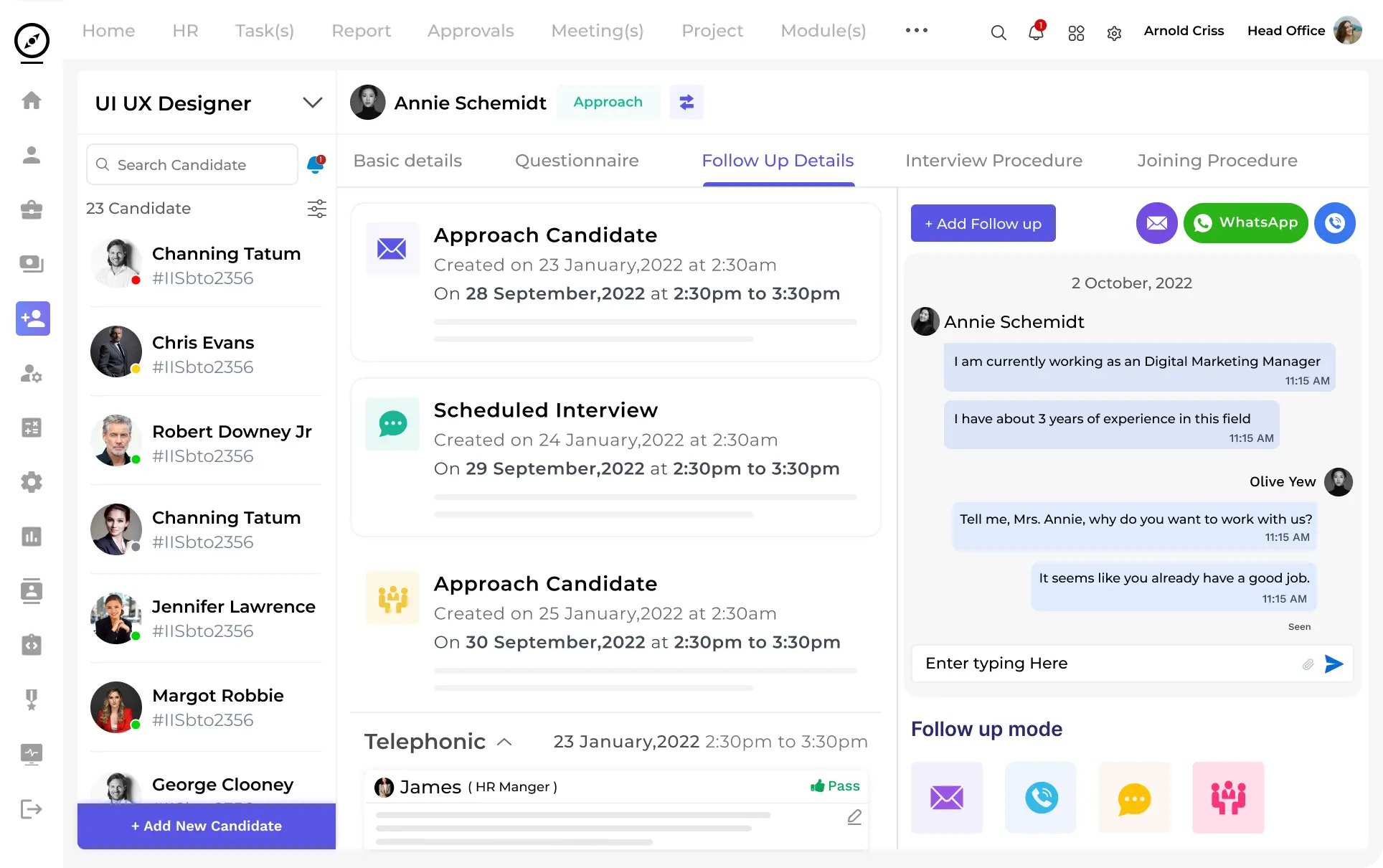Viewport: 1383px width, 868px height.
Task: Click the Search Candidate field
Action: point(192,165)
